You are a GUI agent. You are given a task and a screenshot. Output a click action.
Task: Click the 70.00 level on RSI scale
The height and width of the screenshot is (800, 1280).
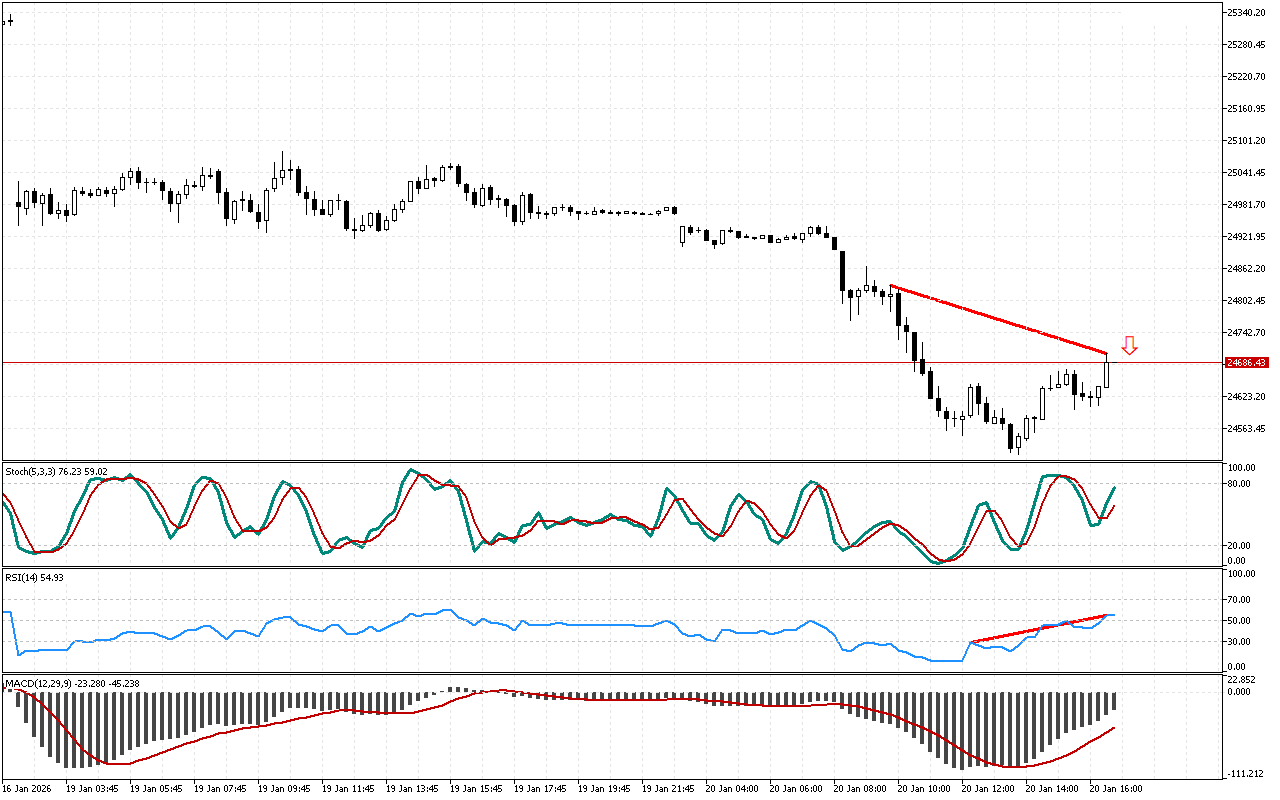pos(1240,600)
